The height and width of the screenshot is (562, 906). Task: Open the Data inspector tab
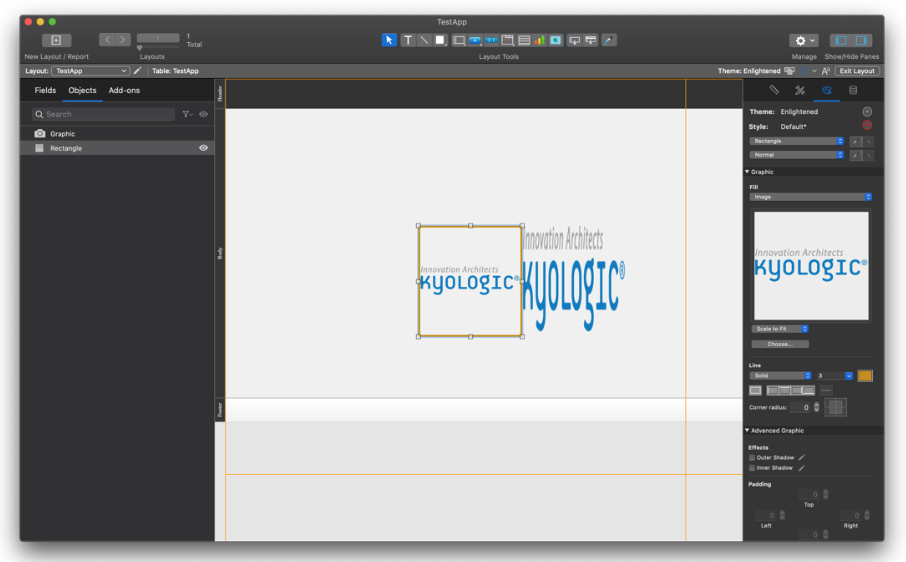pos(853,90)
